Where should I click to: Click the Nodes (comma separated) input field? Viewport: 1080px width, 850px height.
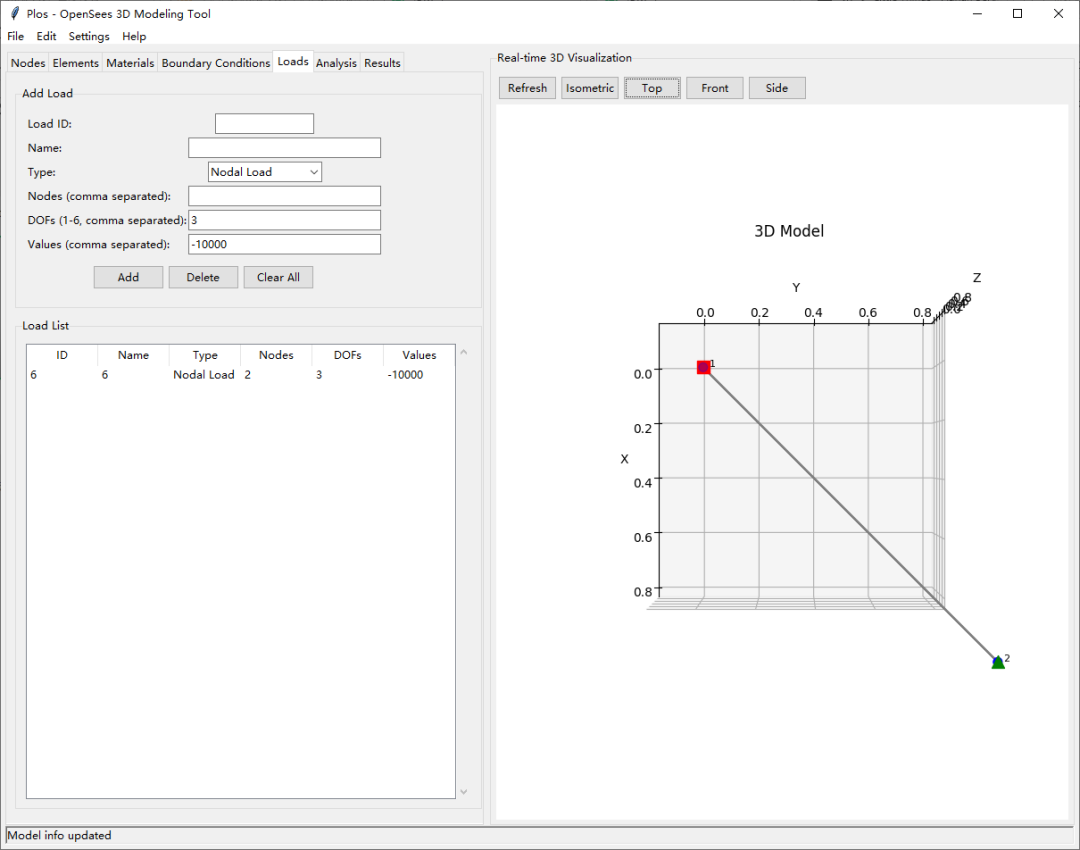(x=284, y=196)
